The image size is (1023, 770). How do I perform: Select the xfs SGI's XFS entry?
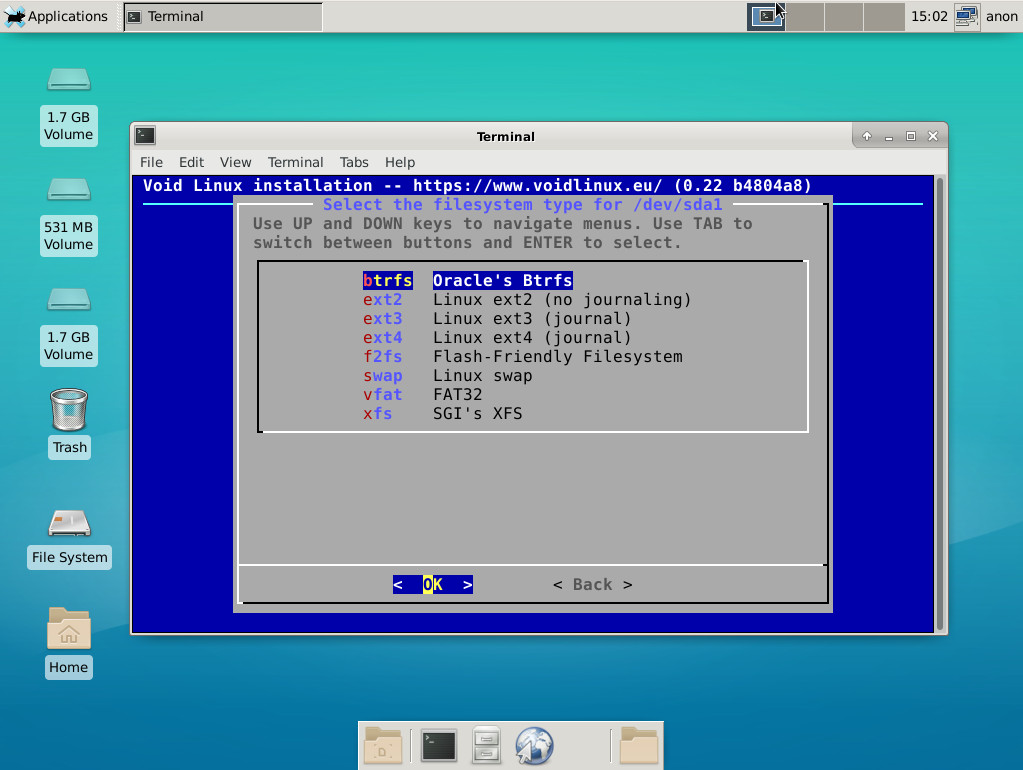(x=443, y=413)
